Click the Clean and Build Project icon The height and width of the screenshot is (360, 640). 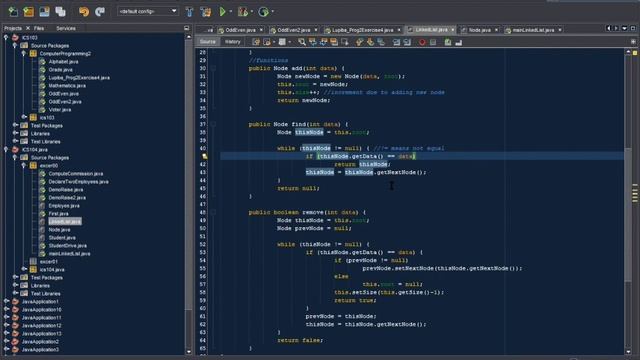click(206, 11)
